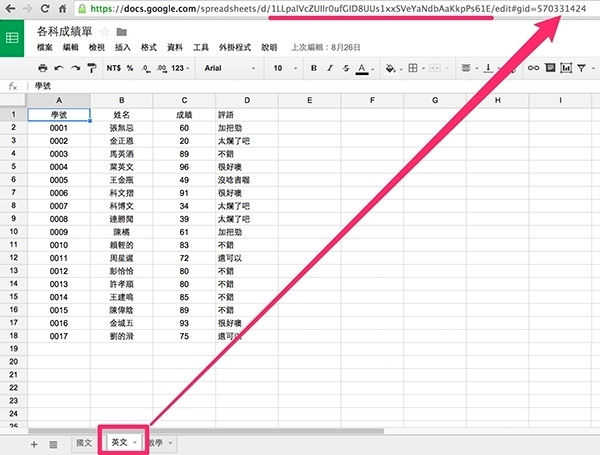Open the 英文 sheet tab menu arrow
Screen dimensions: 600x455
[x=135, y=442]
